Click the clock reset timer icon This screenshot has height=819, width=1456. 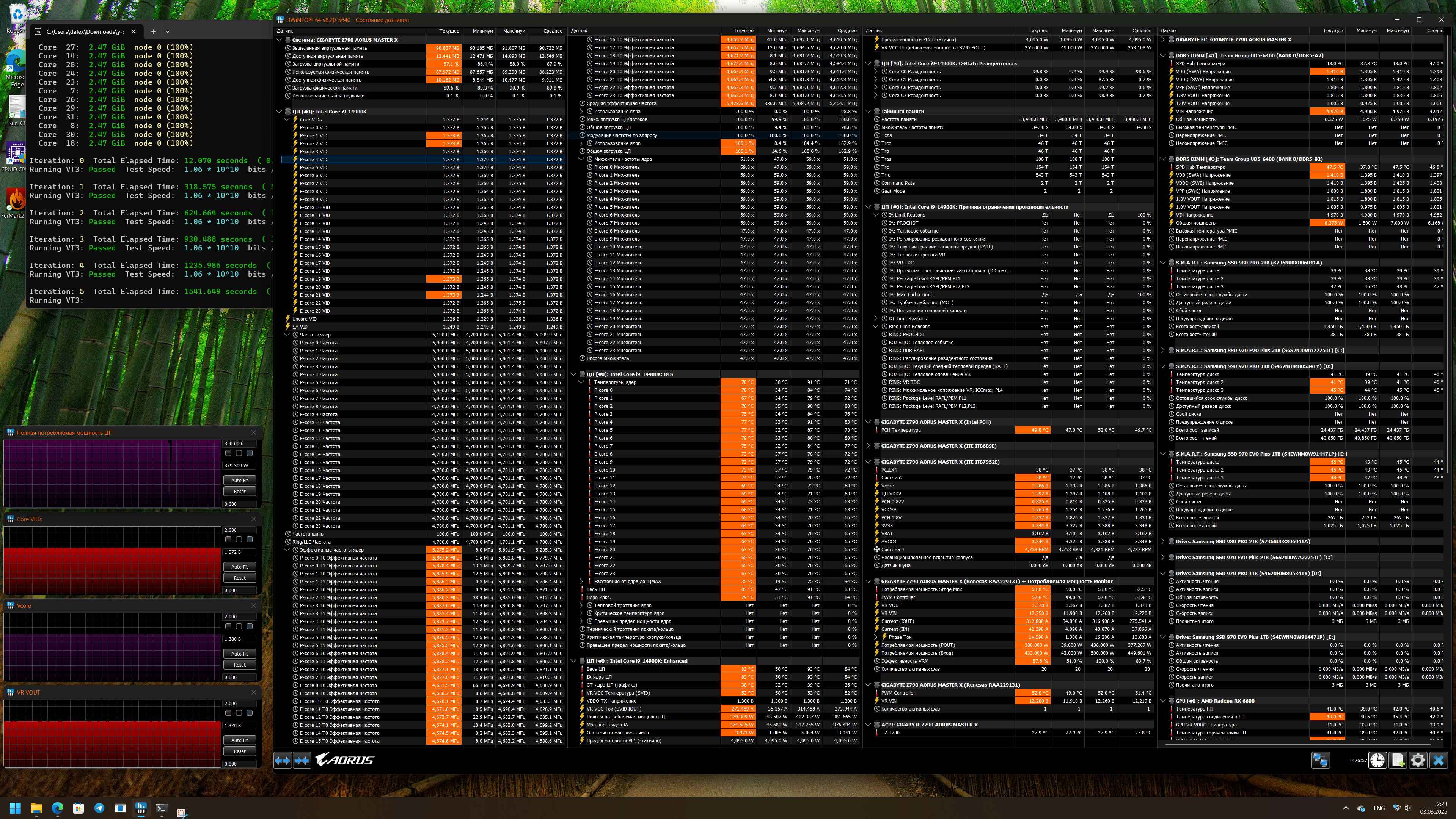[1377, 760]
